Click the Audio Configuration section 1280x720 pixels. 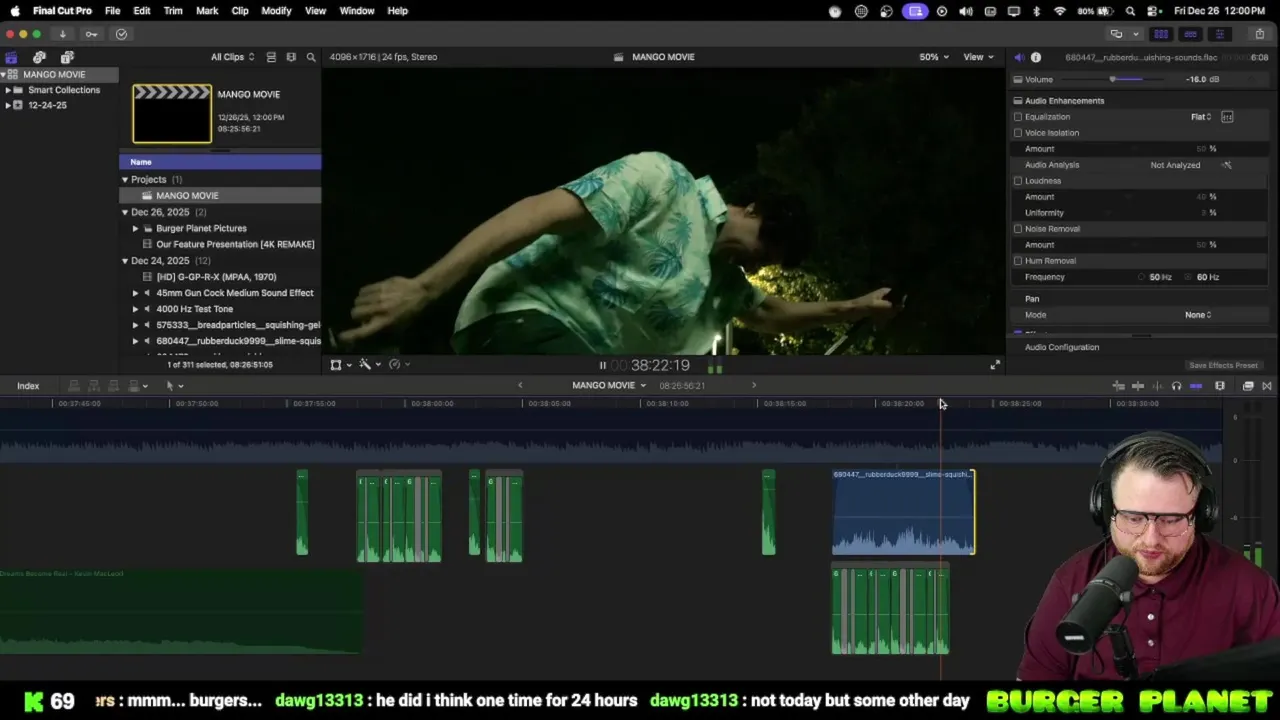coord(1062,348)
